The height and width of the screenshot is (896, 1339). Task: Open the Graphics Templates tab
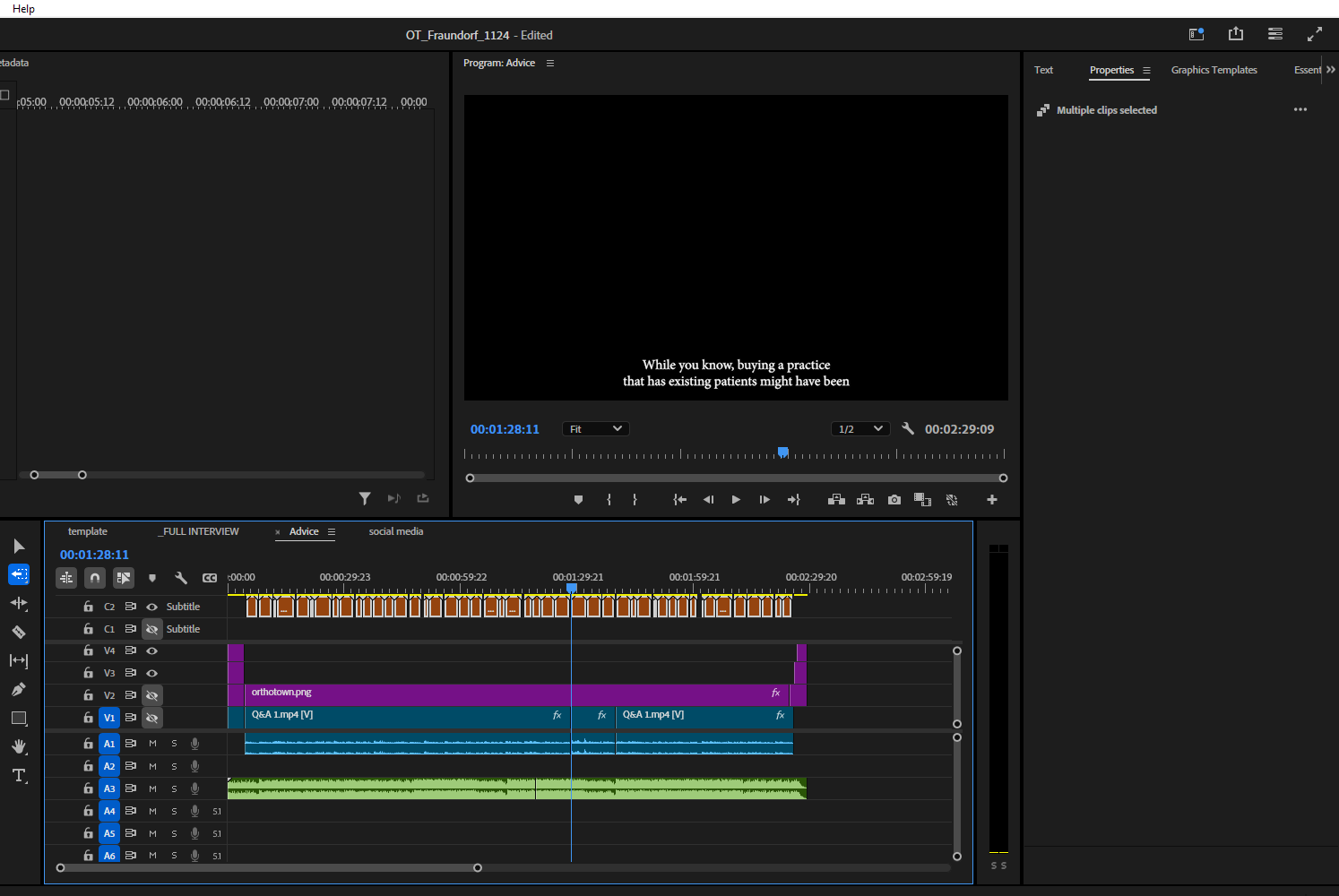[x=1214, y=70]
